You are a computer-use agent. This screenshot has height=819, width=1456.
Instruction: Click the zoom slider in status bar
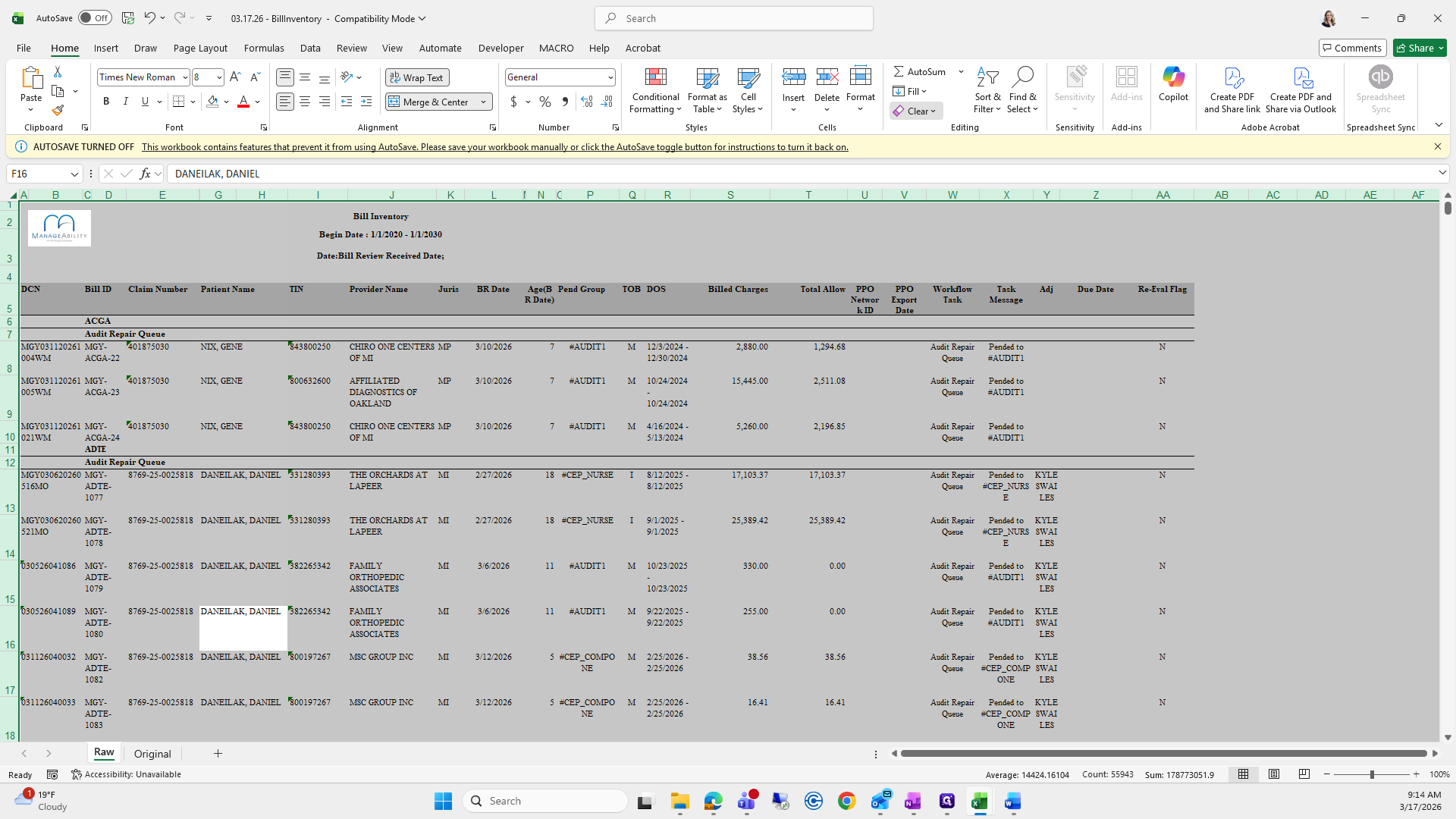pyautogui.click(x=1371, y=774)
